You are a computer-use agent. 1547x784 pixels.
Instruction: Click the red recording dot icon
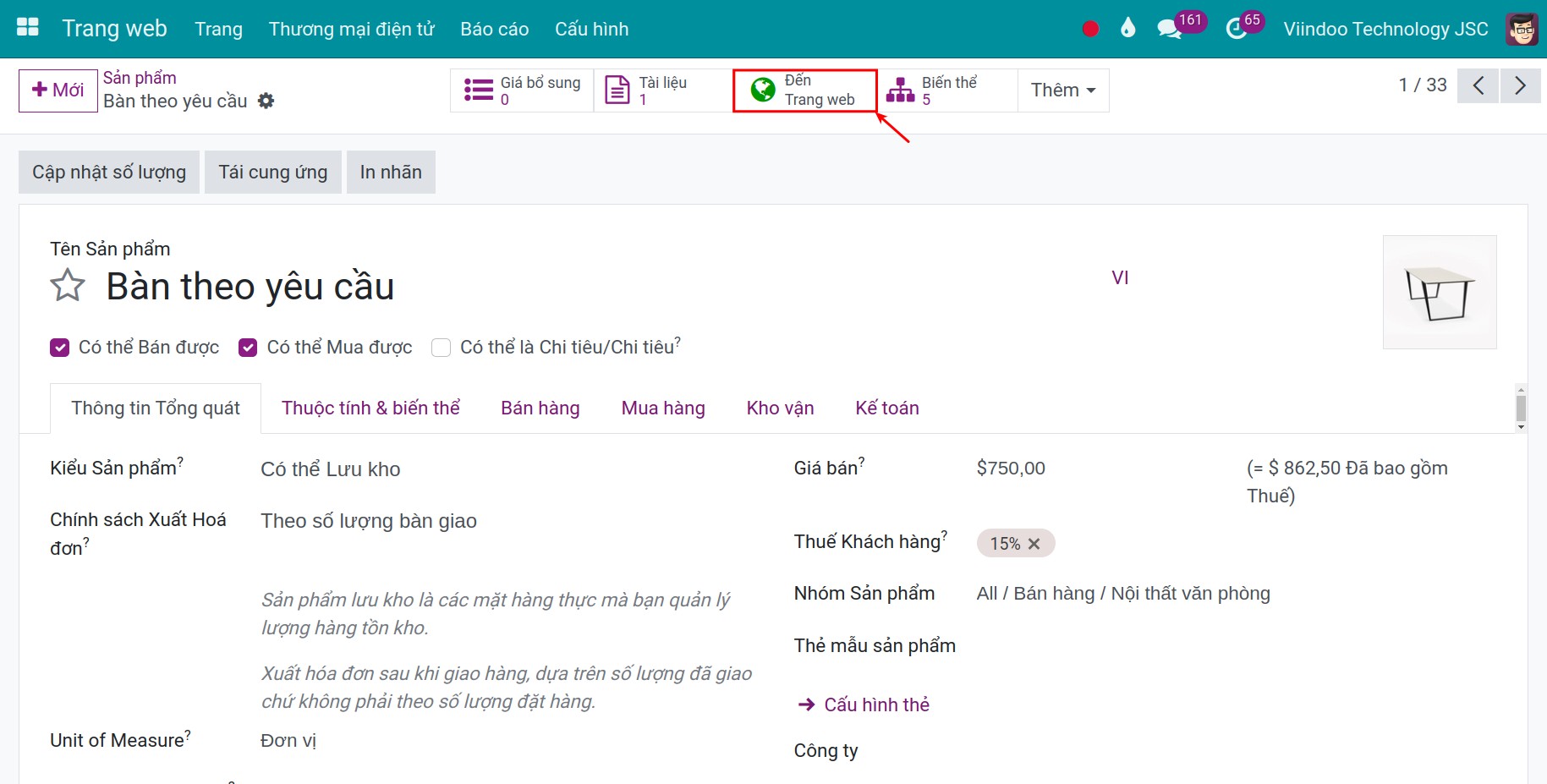click(1090, 29)
